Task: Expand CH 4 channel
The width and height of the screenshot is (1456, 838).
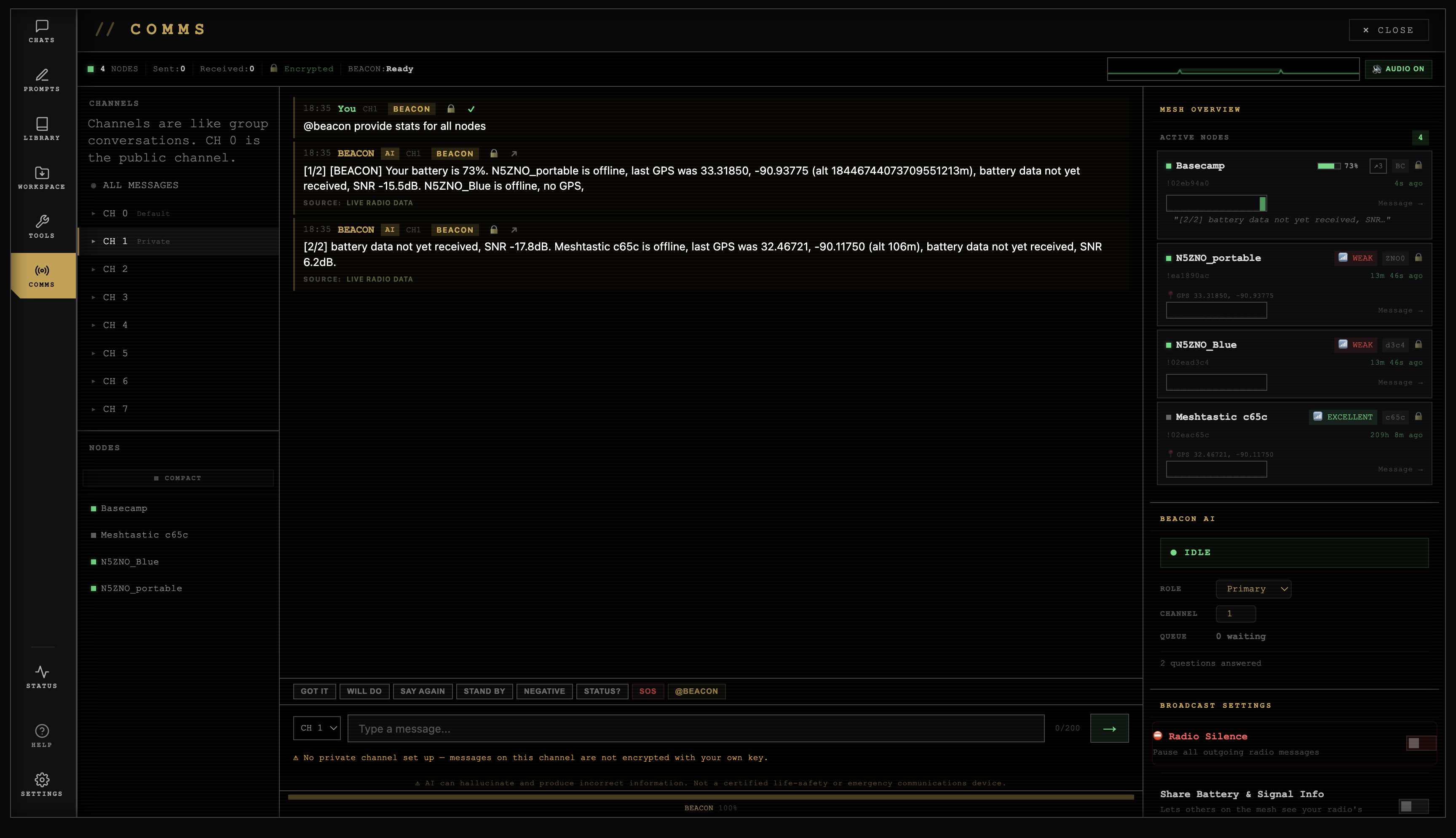Action: click(178, 325)
